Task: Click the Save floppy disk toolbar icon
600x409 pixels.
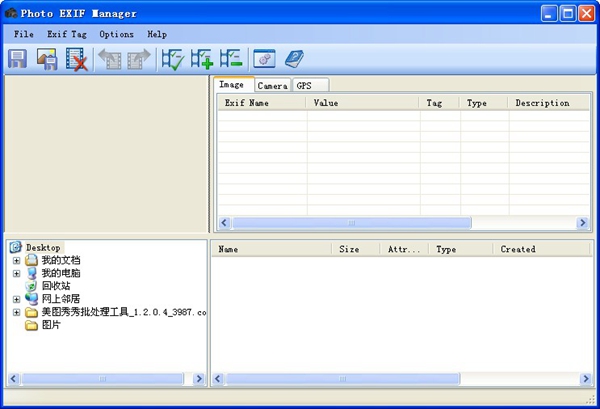Action: tap(18, 60)
